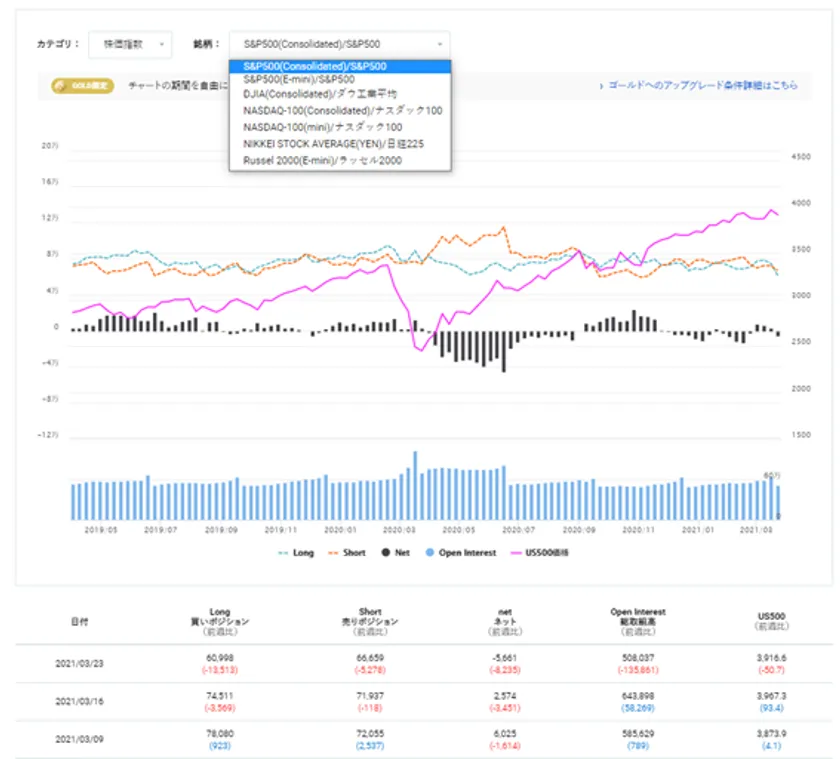
Task: Collapse the 銘柄 dropdown showing S&P500(Consolidated)
Action: [339, 44]
